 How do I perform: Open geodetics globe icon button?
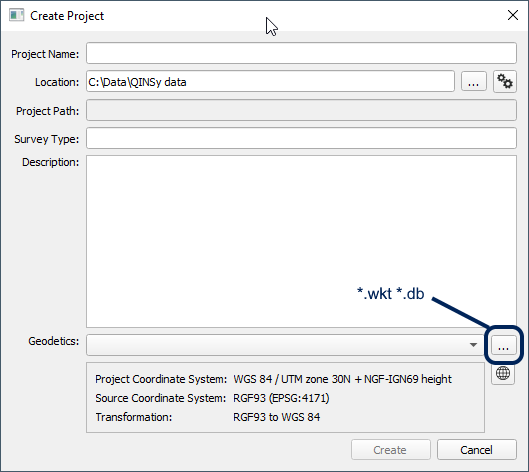point(503,373)
